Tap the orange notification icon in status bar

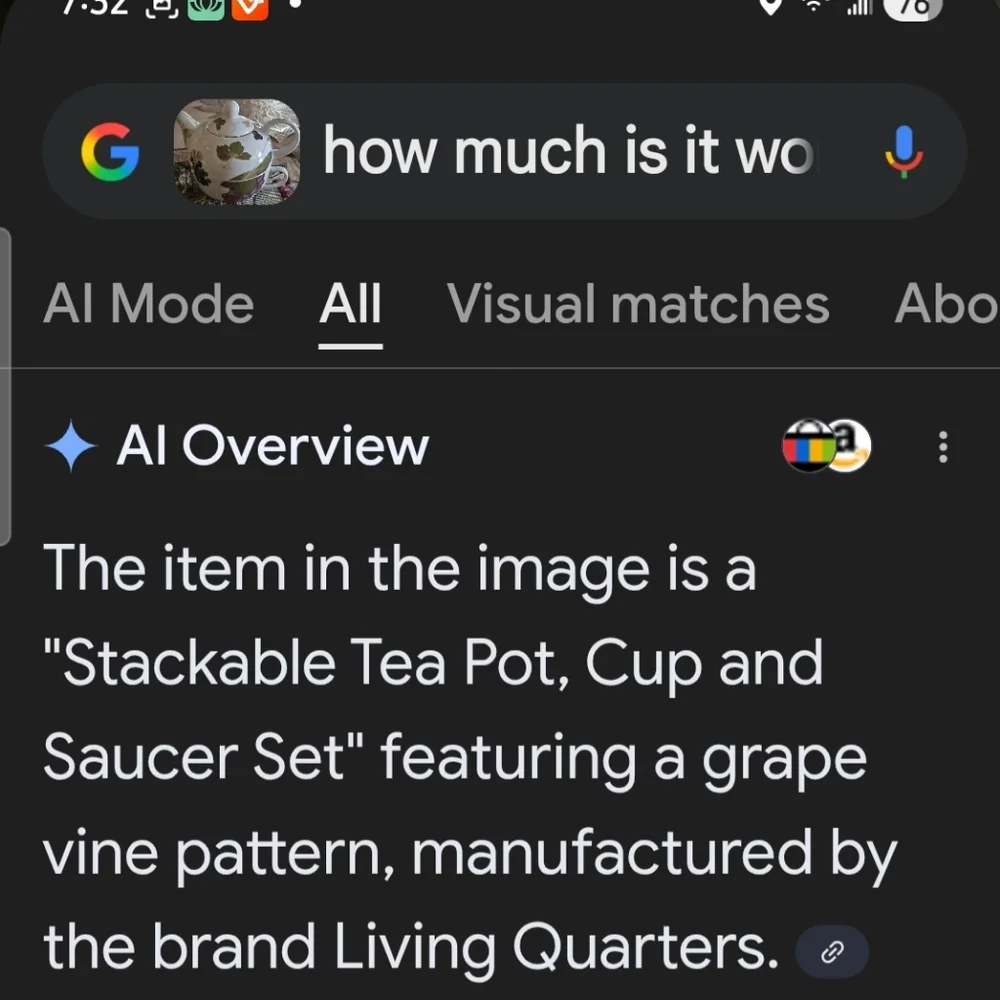(249, 8)
